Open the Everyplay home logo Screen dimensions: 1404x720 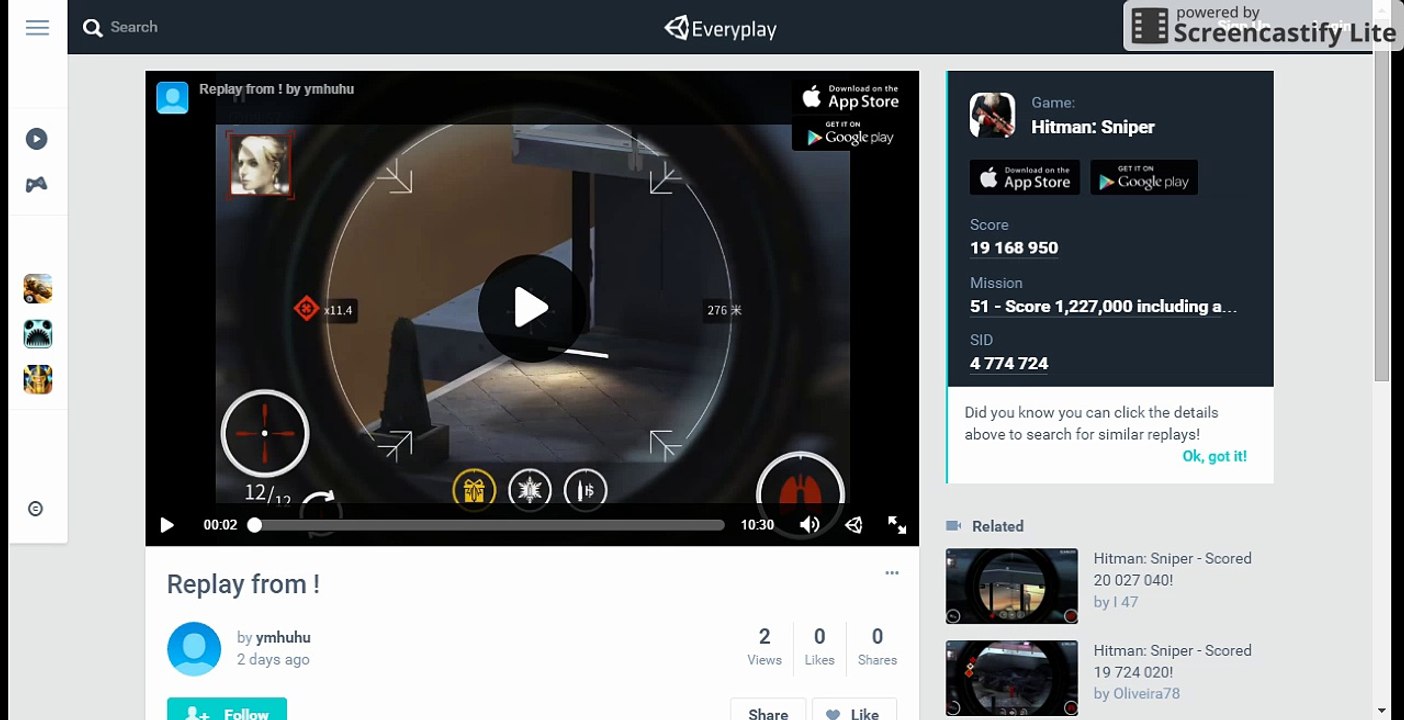720,28
